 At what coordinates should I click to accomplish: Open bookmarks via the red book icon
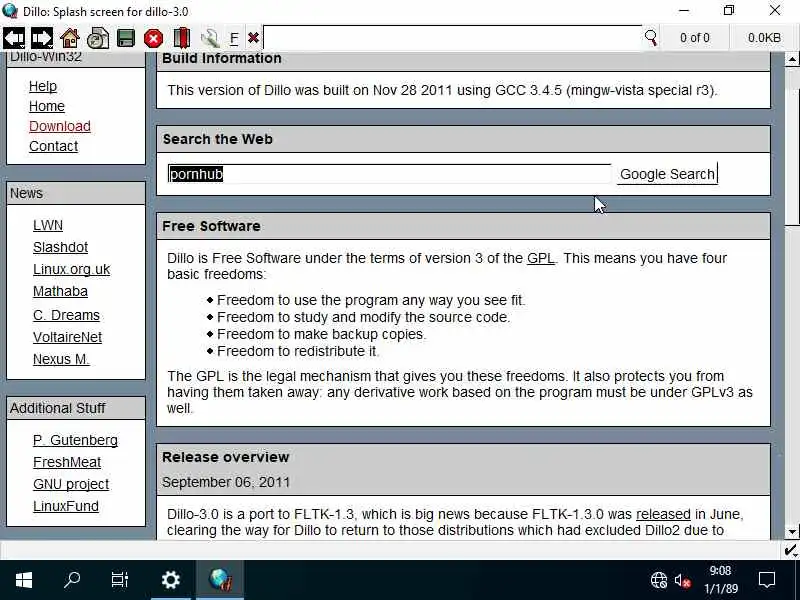182,38
